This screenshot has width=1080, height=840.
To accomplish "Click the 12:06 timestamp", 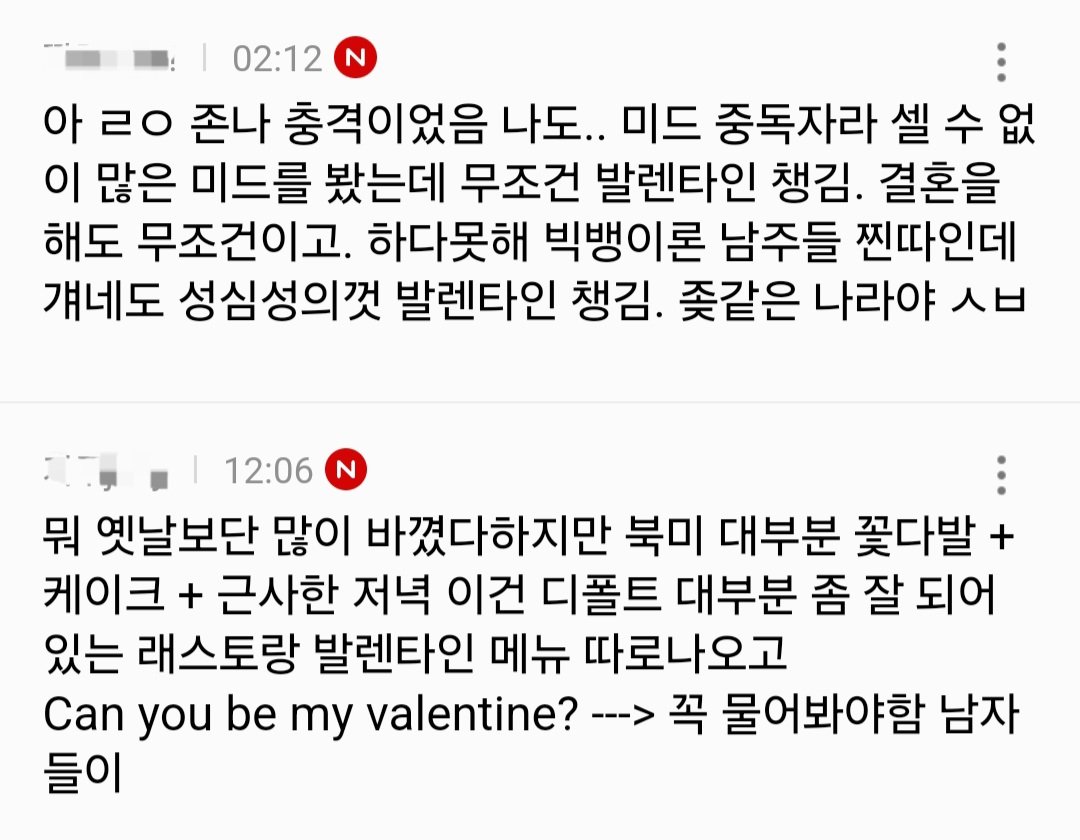I will [267, 470].
